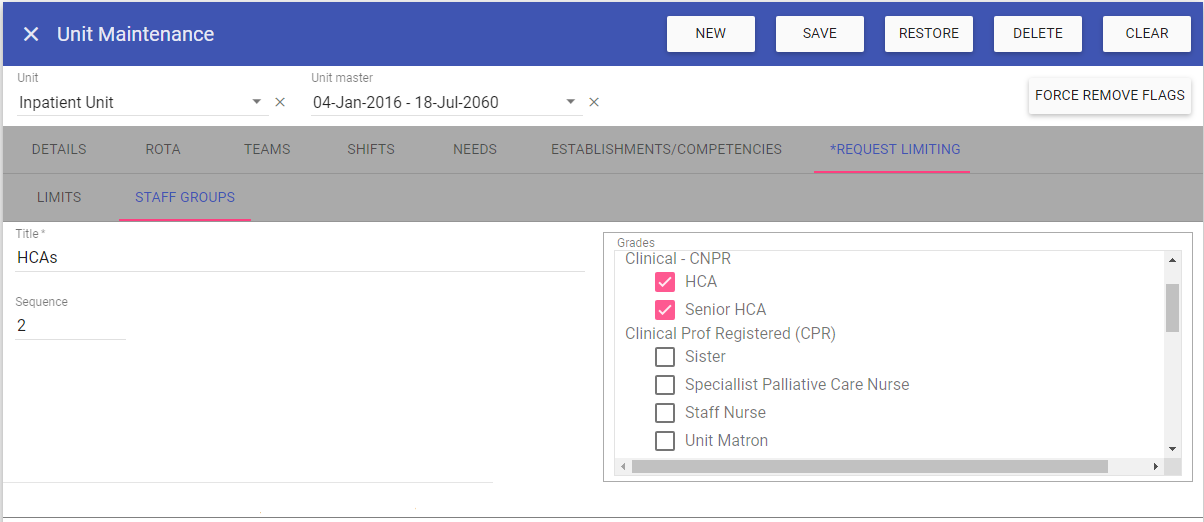This screenshot has height=522, width=1204.
Task: Click the grades vertical scrollbar thumb
Action: coord(1172,306)
